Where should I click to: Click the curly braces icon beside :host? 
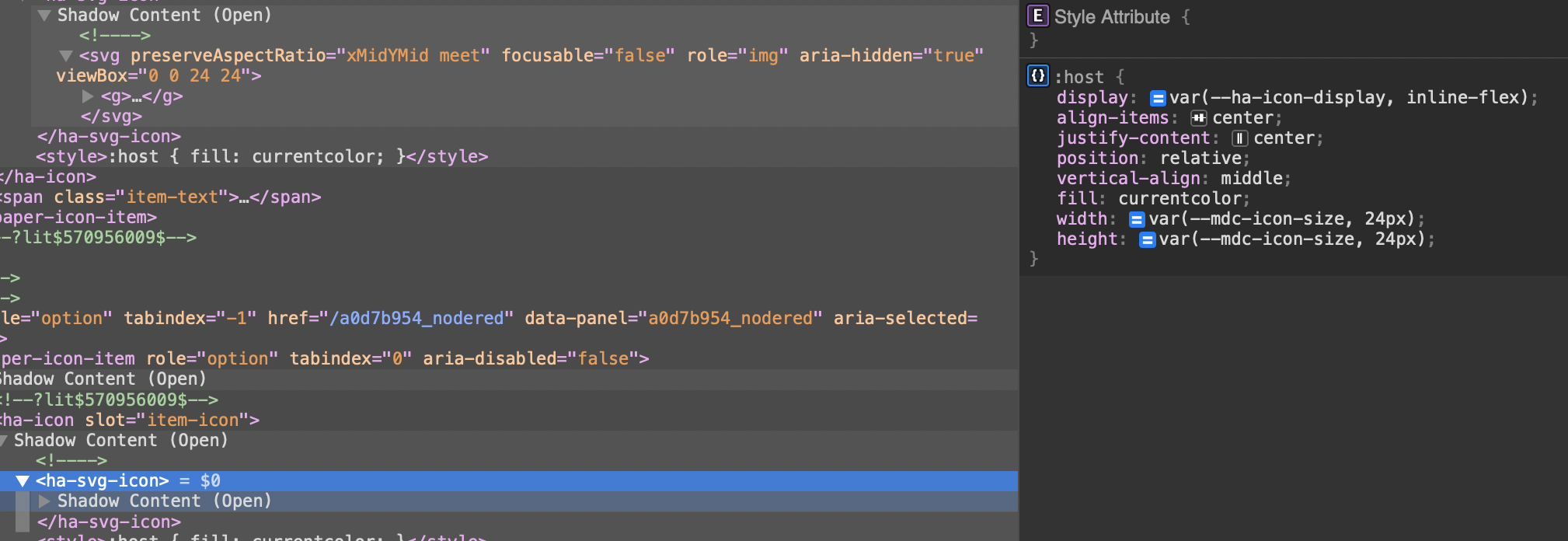click(x=1037, y=76)
